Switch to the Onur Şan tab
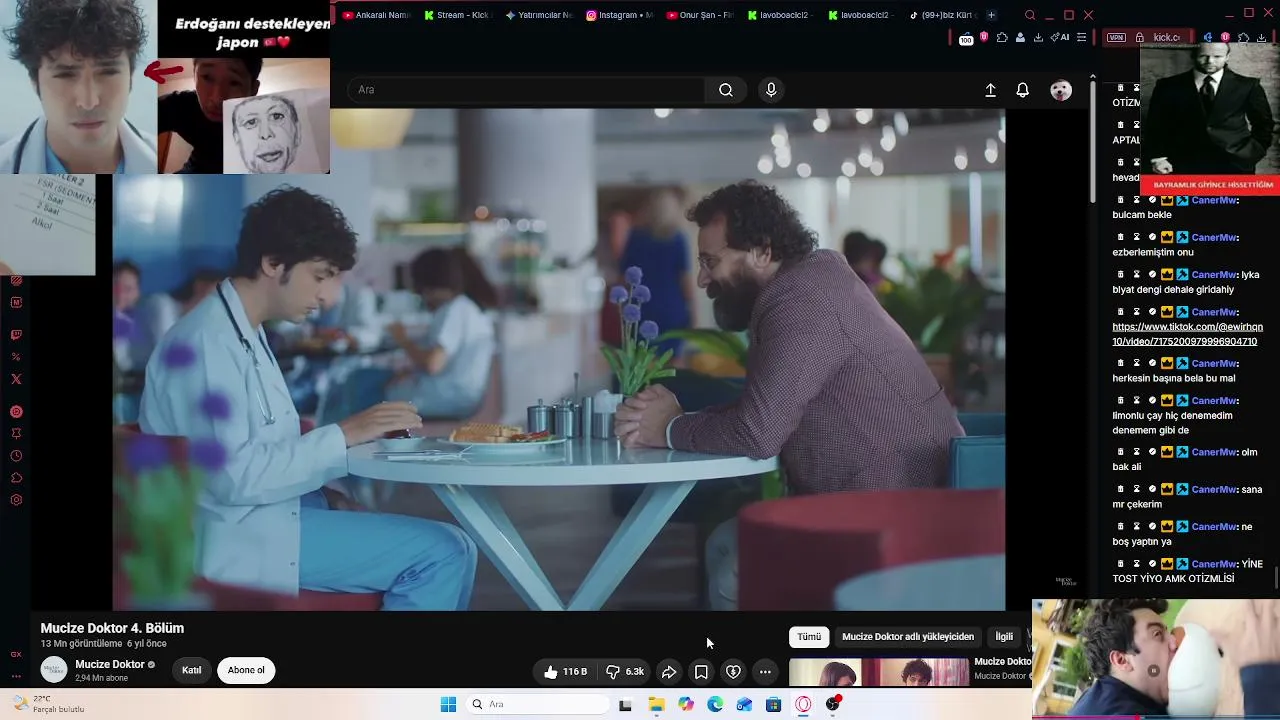 click(700, 15)
